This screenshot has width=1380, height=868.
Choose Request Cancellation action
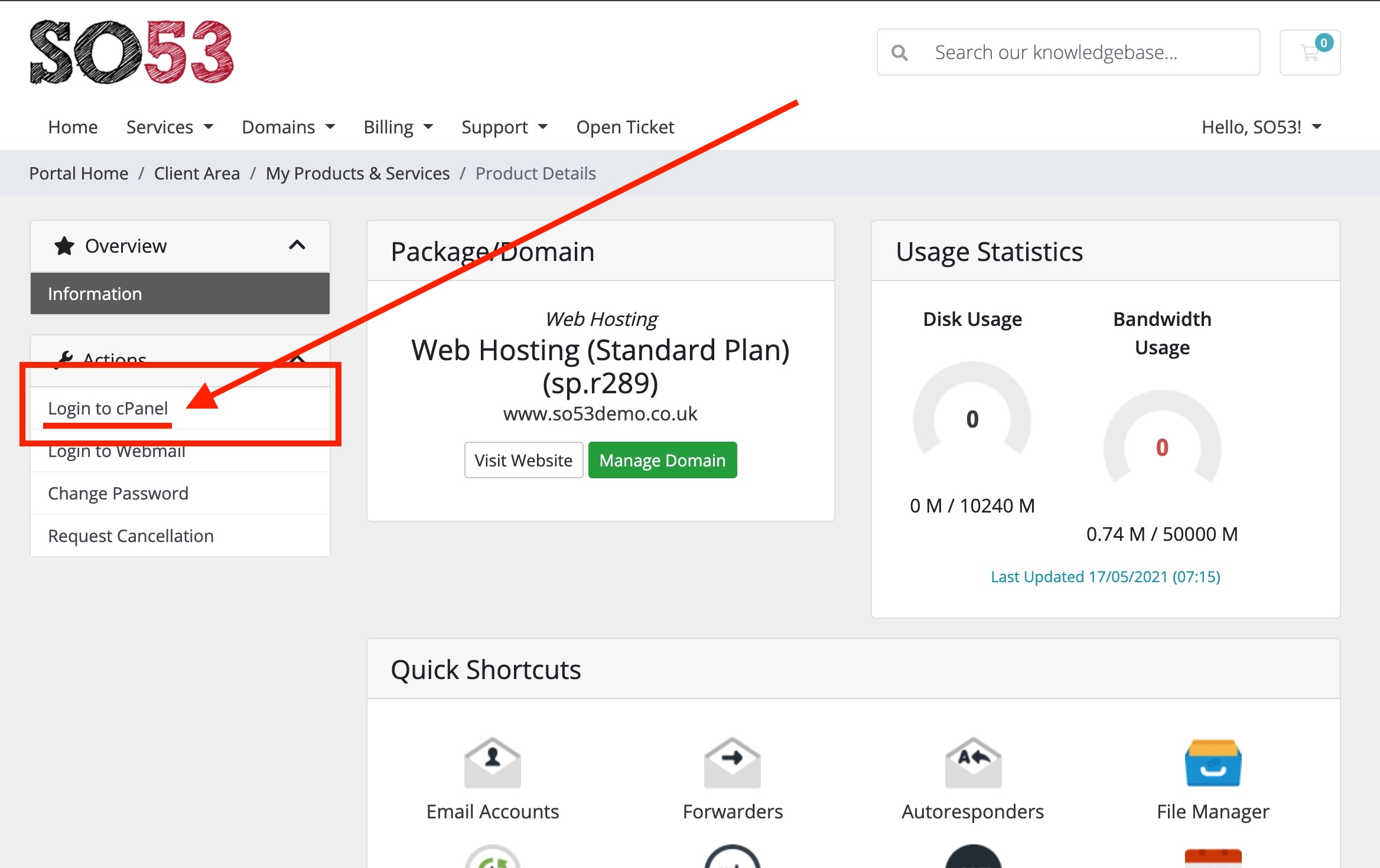180,536
